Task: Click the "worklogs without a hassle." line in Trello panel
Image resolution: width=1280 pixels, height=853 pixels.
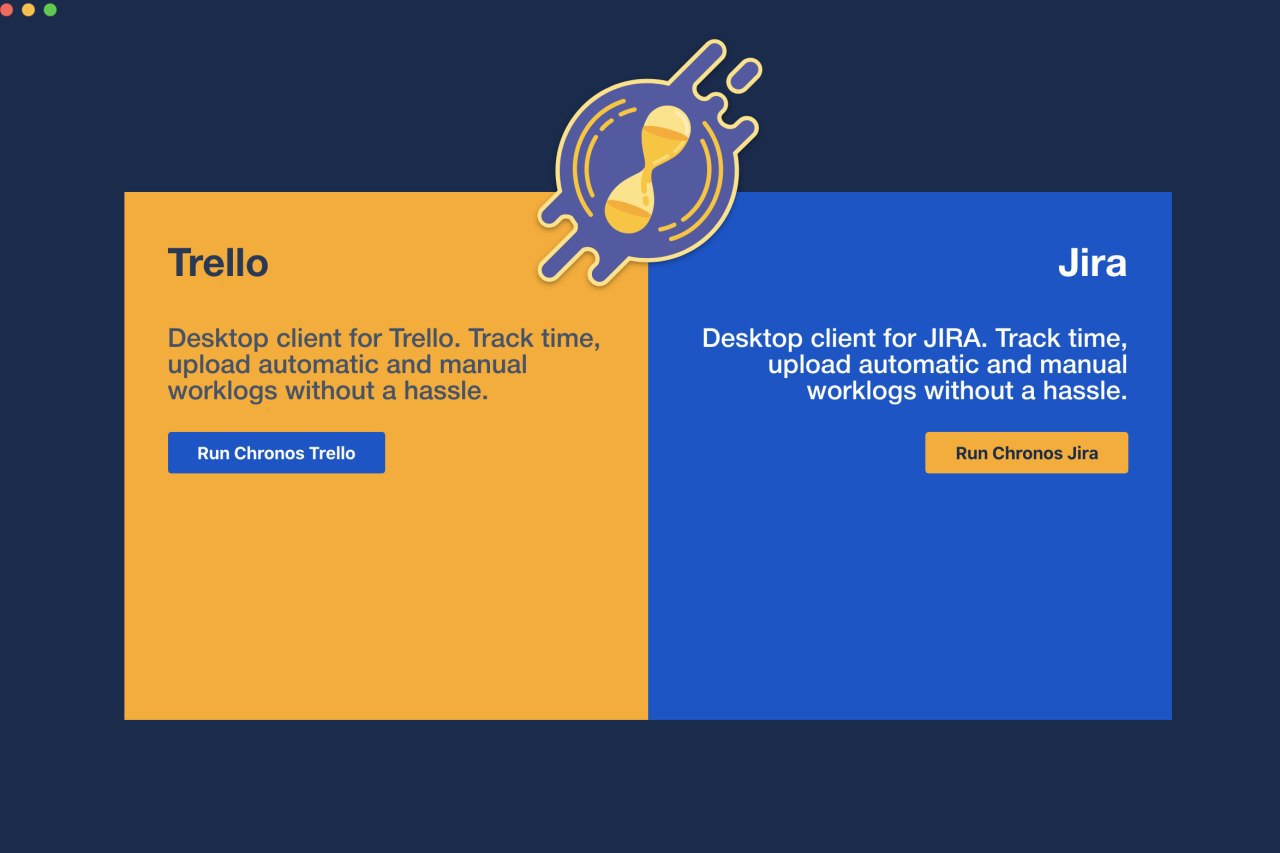Action: point(328,391)
